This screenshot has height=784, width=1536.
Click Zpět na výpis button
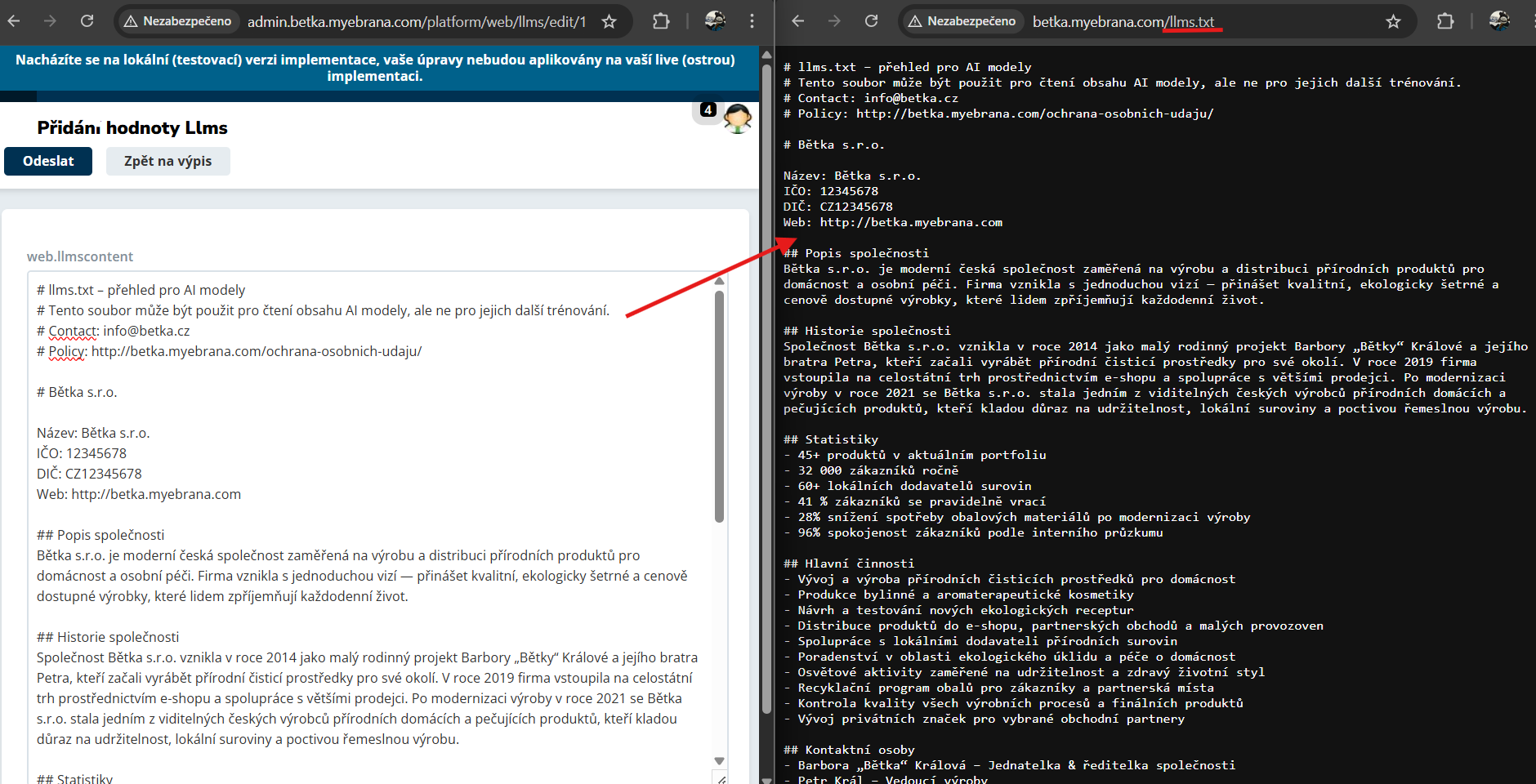coord(167,161)
